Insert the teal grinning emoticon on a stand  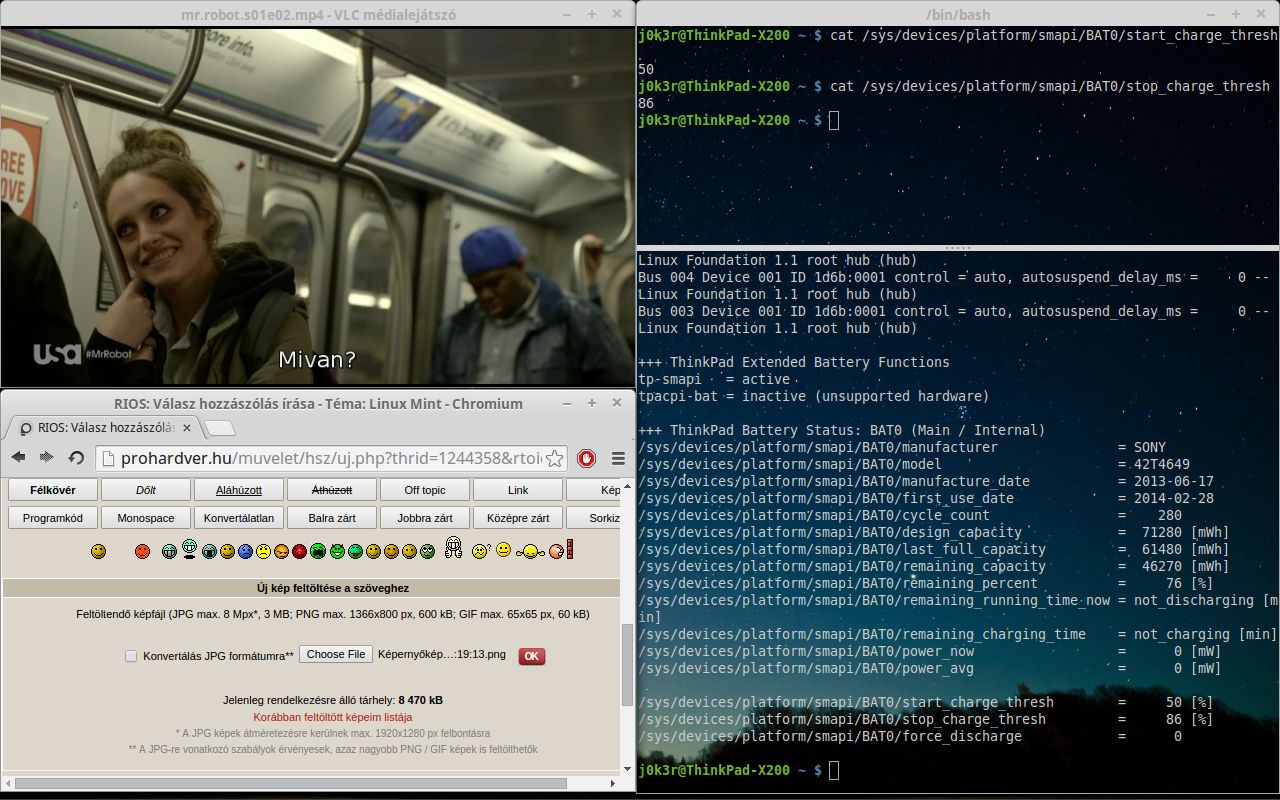(x=189, y=547)
